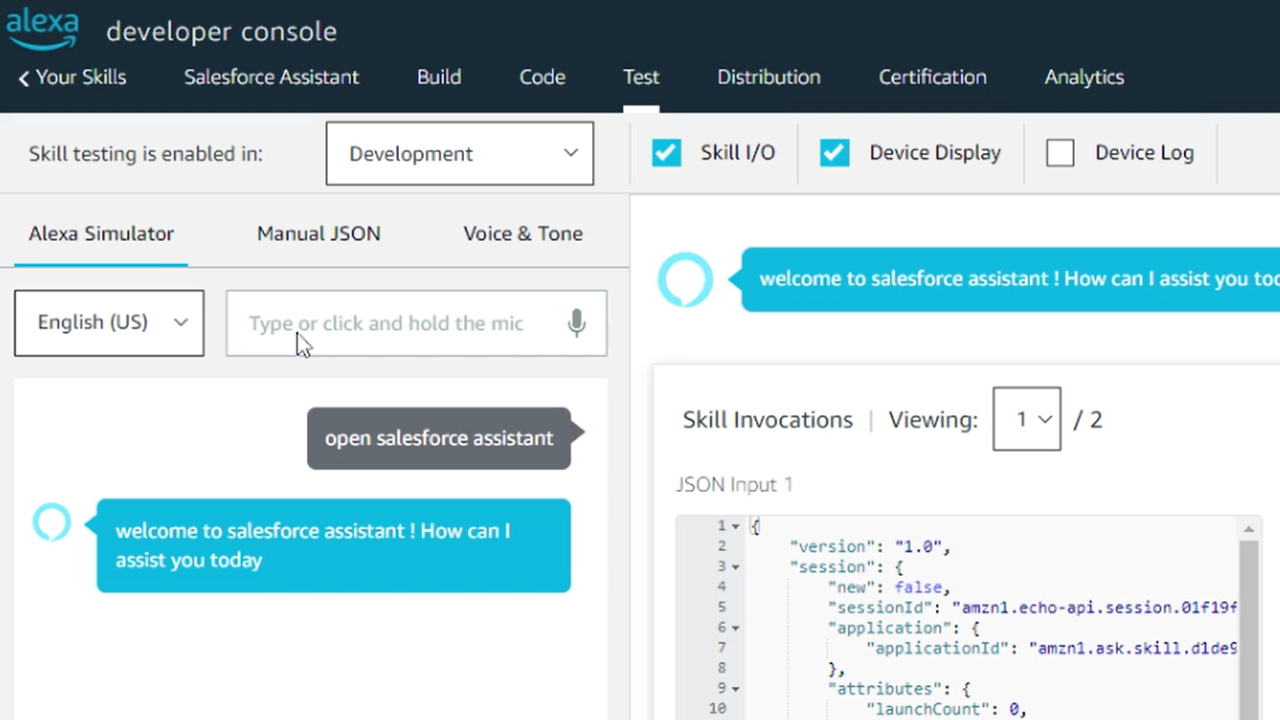1280x720 pixels.
Task: Click the Alexa ring icon beside left chat response
Action: [52, 522]
